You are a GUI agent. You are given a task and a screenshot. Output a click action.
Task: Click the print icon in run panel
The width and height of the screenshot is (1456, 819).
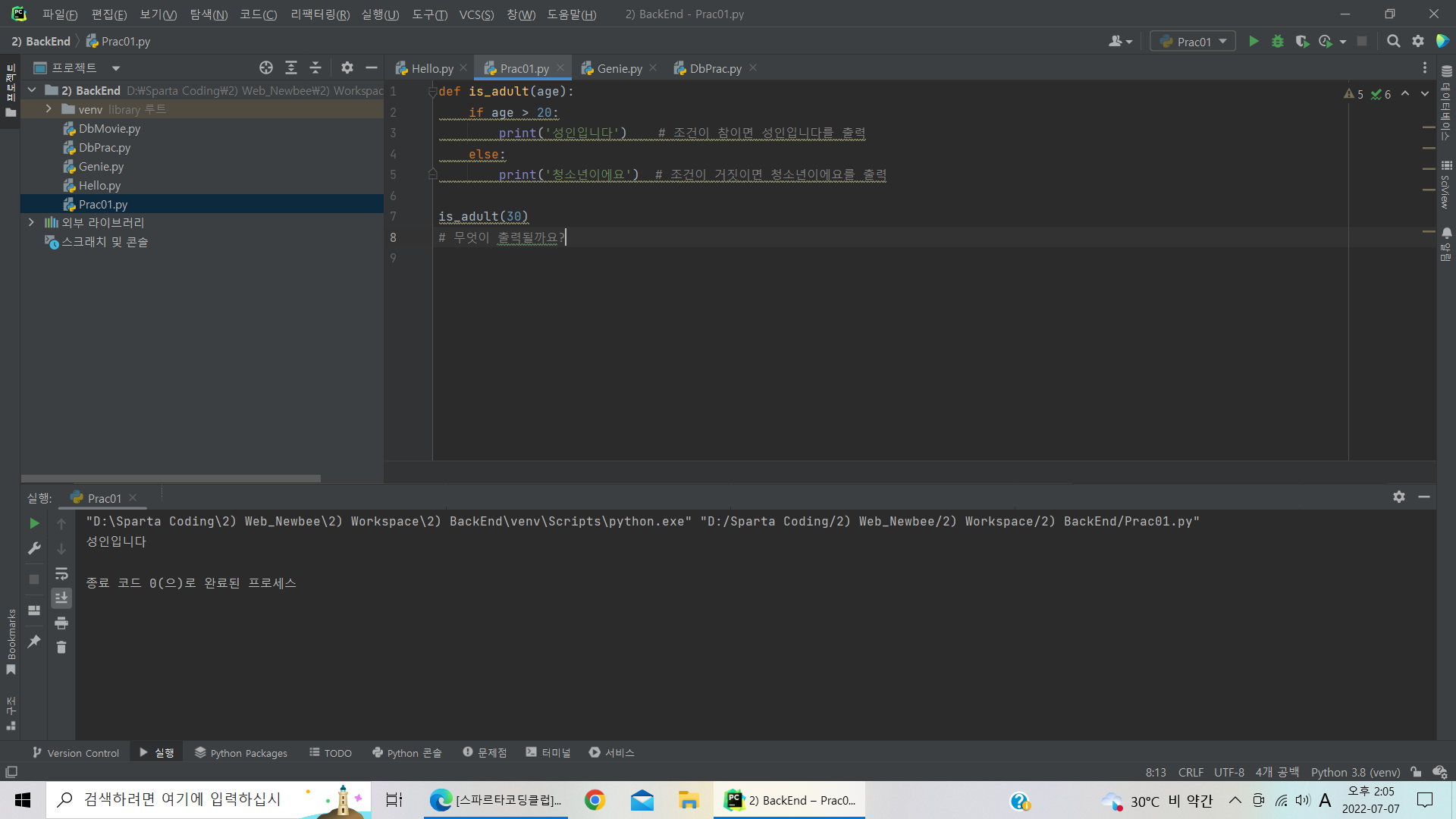(x=61, y=623)
